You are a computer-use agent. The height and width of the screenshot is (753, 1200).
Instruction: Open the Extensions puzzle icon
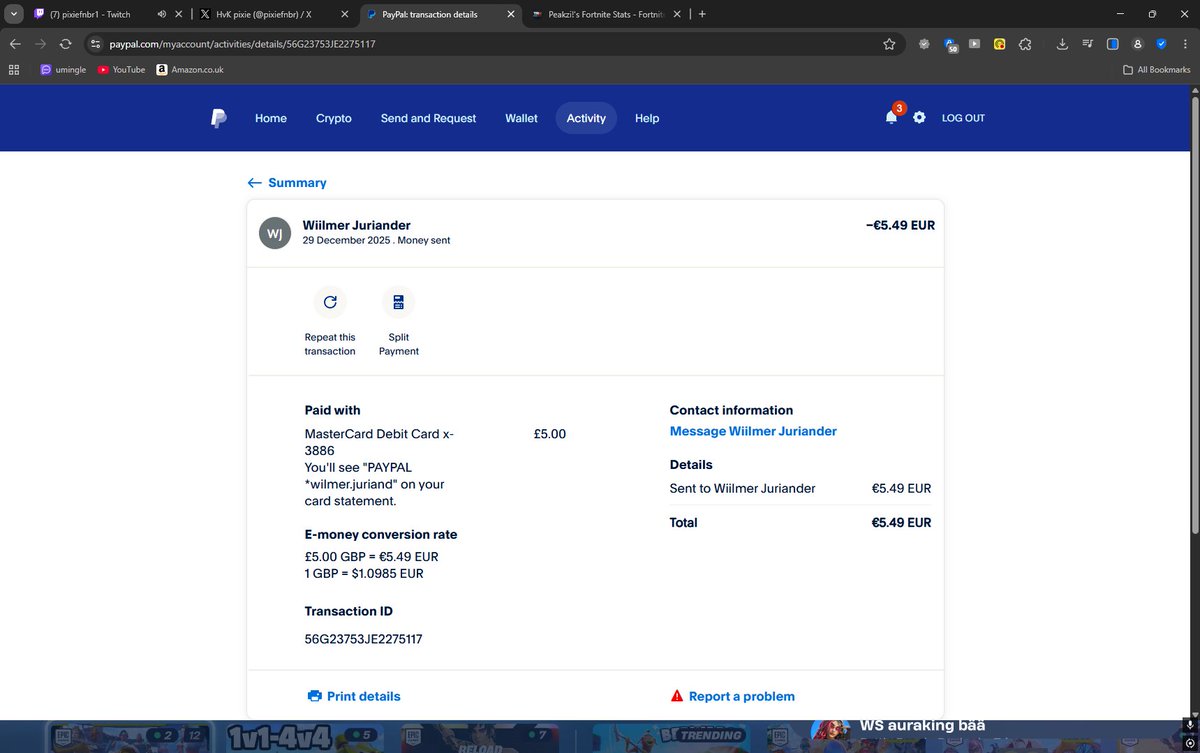tap(1025, 44)
